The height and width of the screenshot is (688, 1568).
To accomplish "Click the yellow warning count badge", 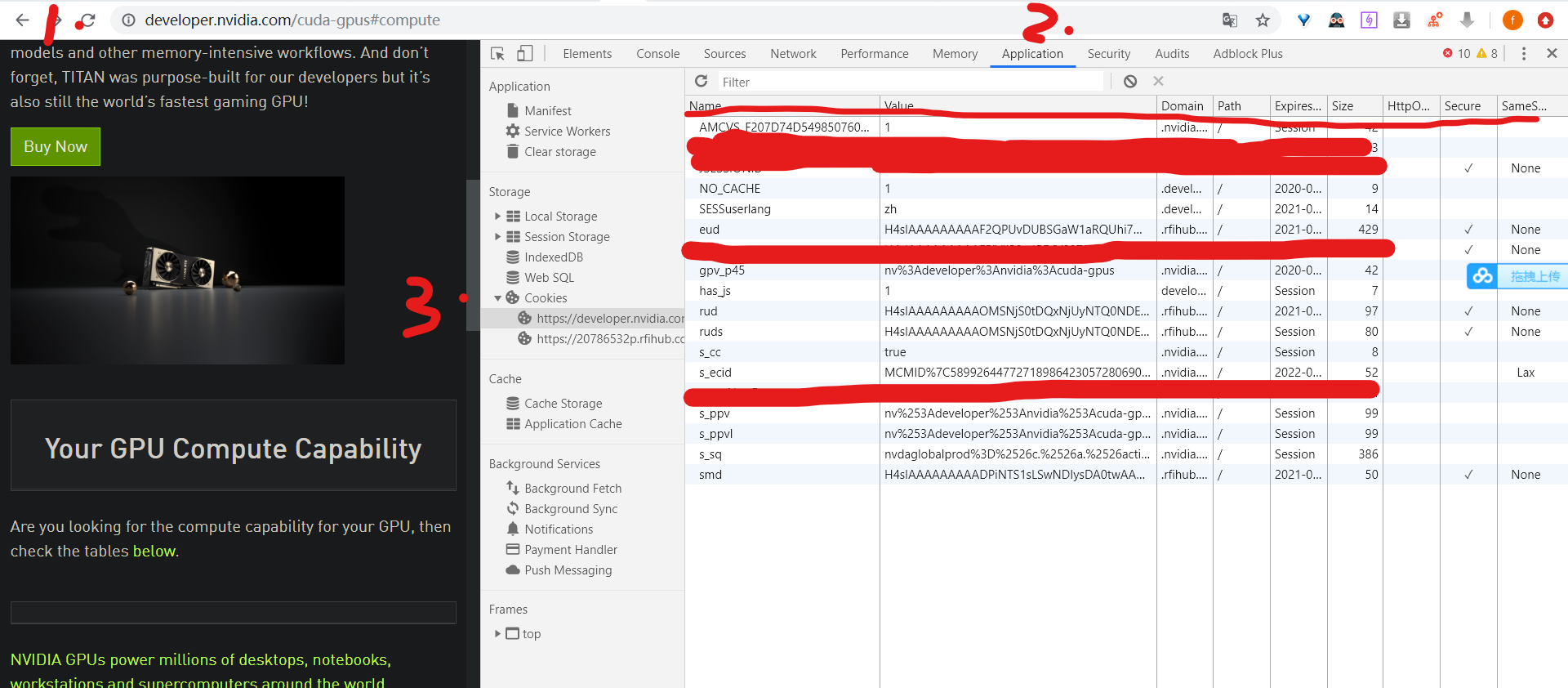I will (1487, 53).
